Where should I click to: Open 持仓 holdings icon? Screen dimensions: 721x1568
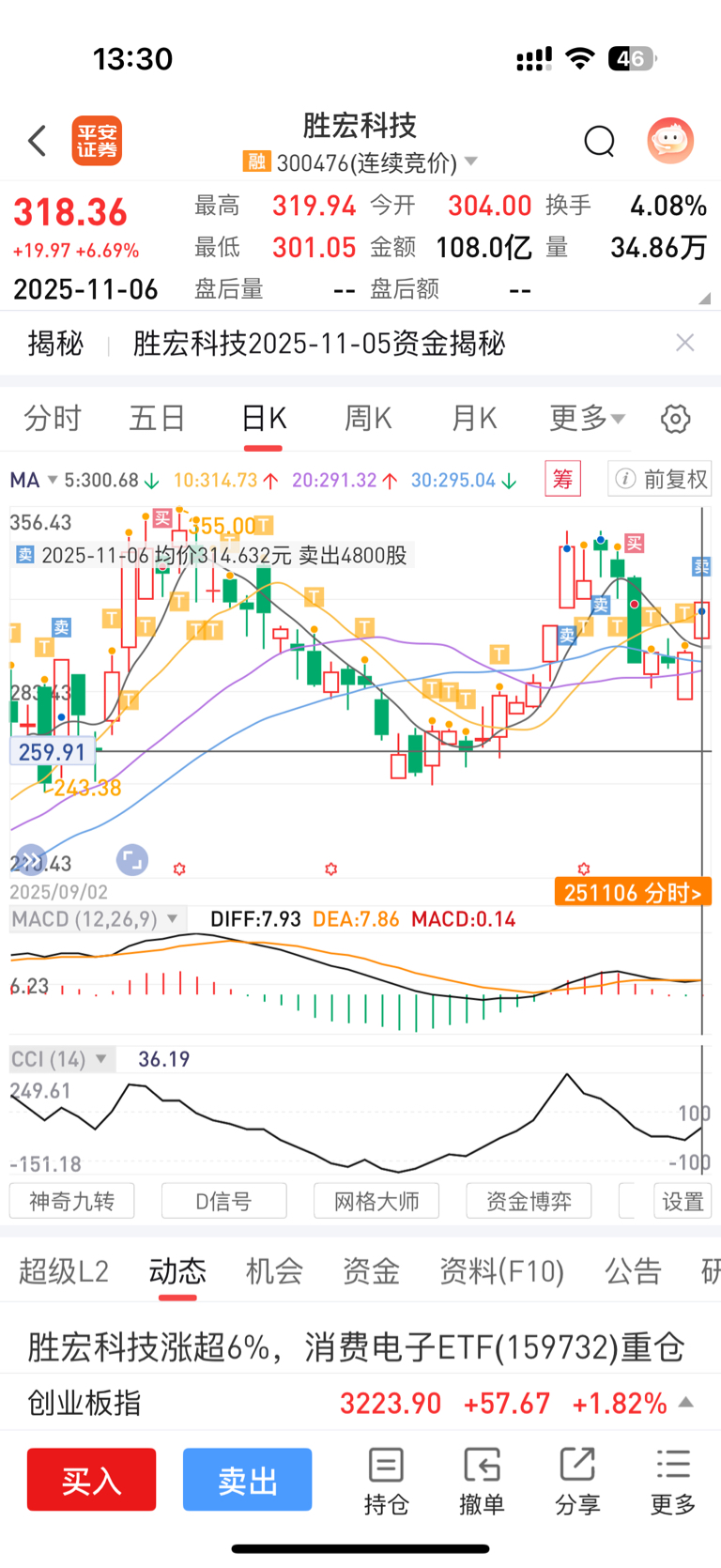tap(386, 1481)
